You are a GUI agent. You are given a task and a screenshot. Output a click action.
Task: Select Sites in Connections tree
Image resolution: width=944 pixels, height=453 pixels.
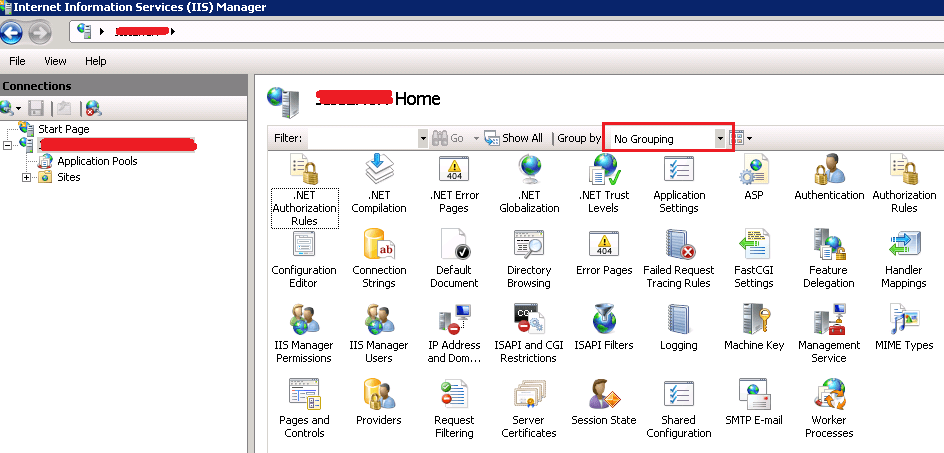[x=69, y=177]
